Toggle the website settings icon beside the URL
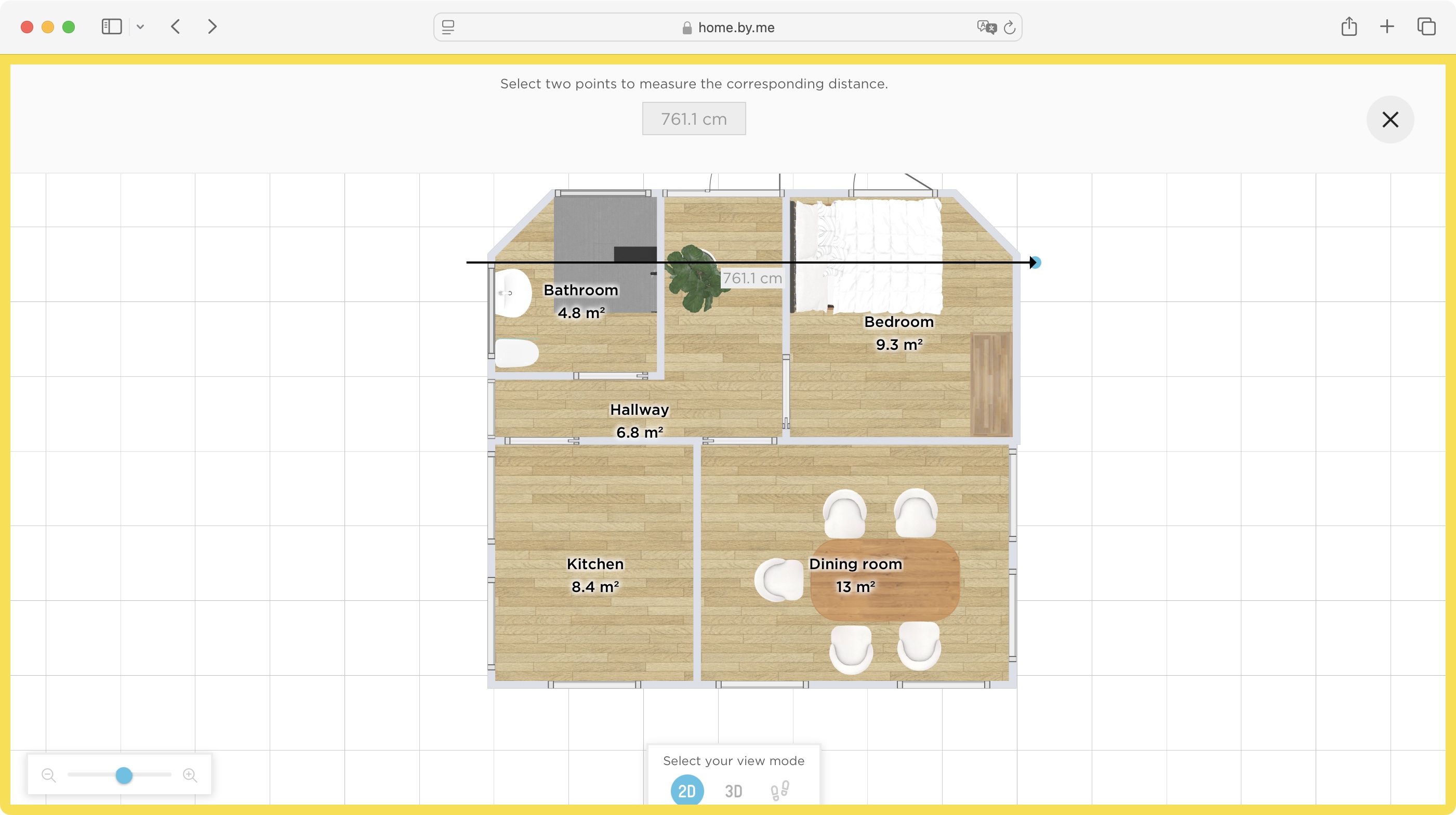This screenshot has width=1456, height=815. [447, 27]
